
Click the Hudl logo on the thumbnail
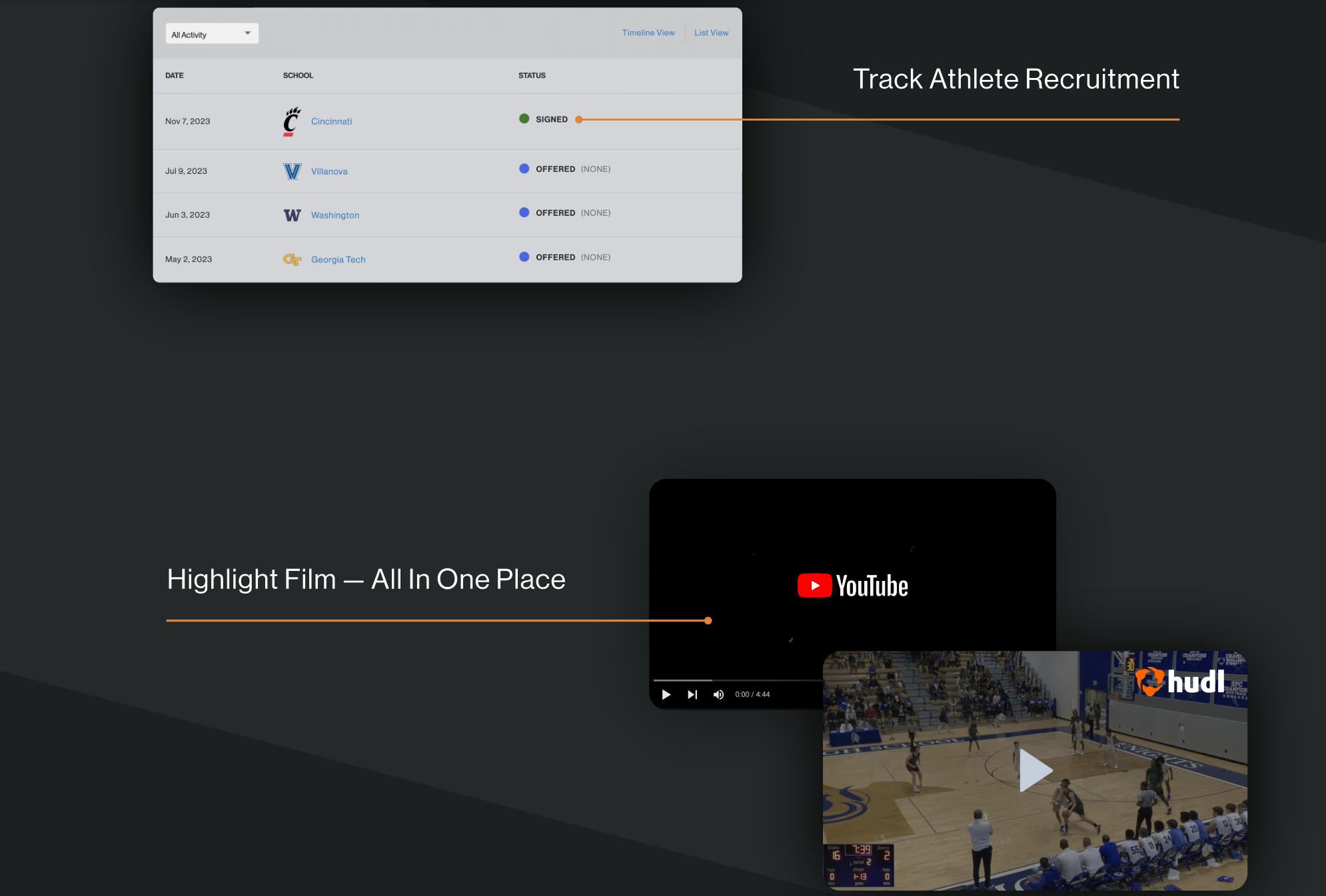[1180, 681]
